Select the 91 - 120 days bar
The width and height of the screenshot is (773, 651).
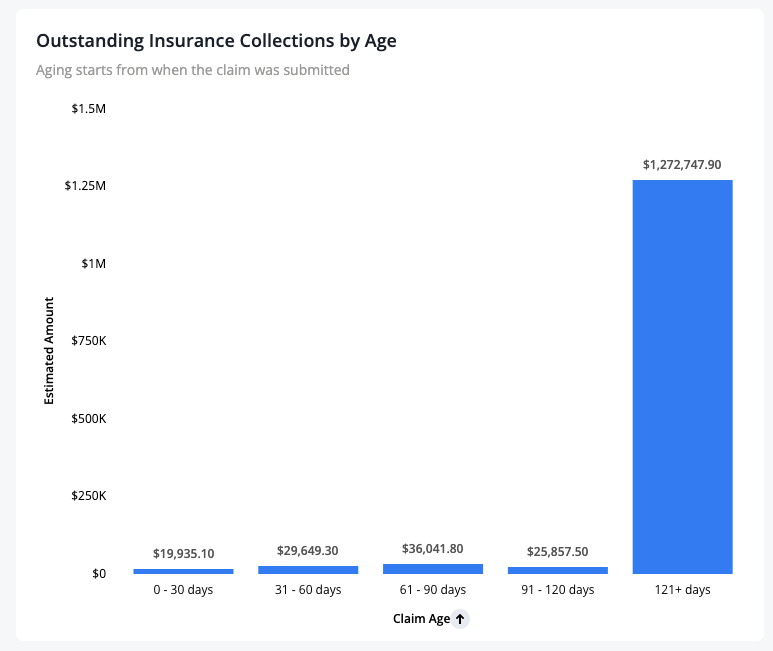coord(558,570)
